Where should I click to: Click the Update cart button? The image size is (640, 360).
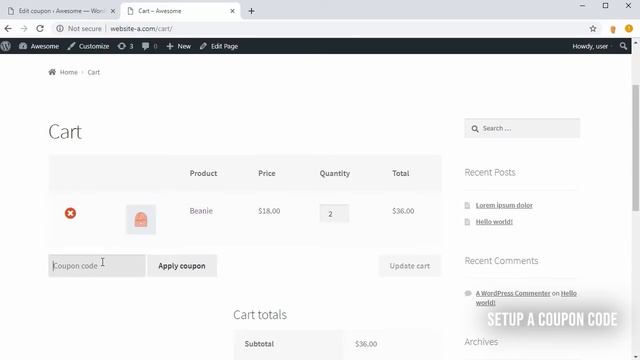point(410,266)
